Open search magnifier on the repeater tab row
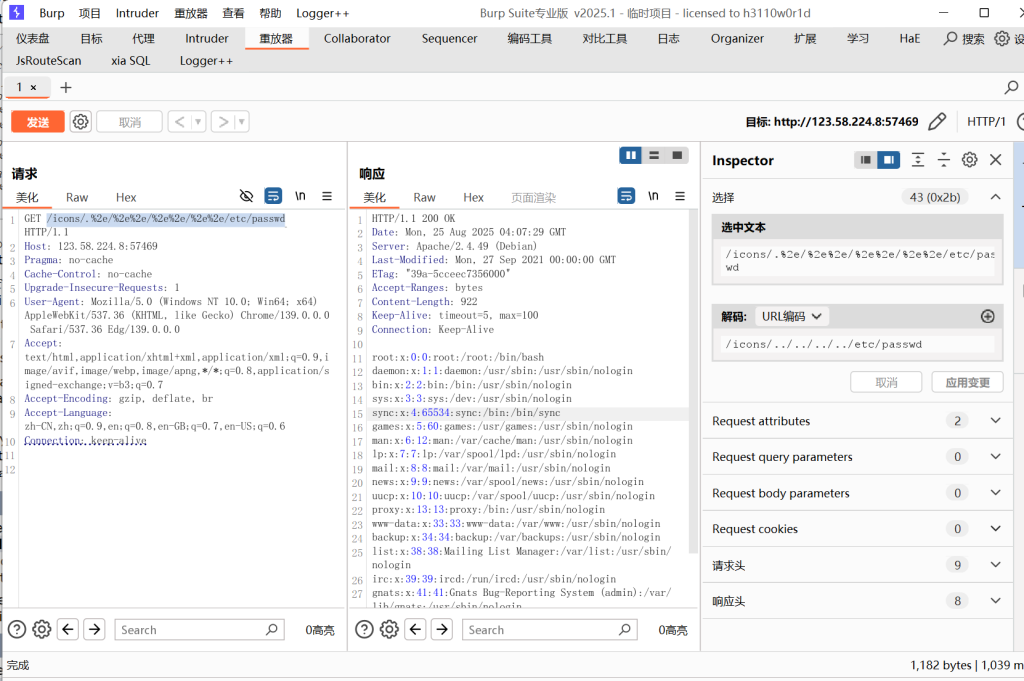The height and width of the screenshot is (681, 1024). [x=1011, y=87]
